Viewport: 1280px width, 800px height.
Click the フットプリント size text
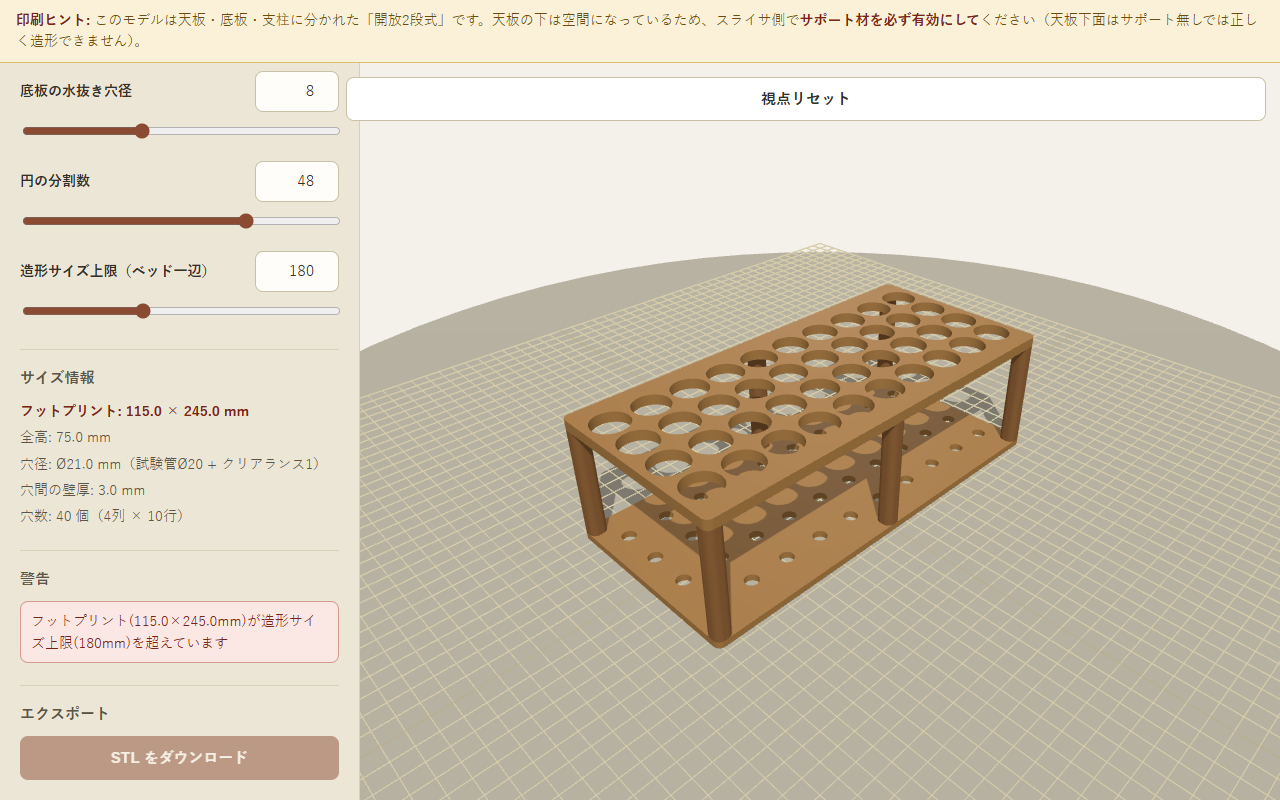(135, 411)
